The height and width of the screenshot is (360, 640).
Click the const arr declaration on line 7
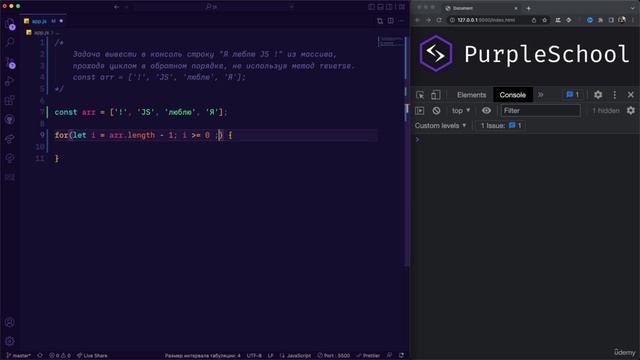click(x=141, y=112)
